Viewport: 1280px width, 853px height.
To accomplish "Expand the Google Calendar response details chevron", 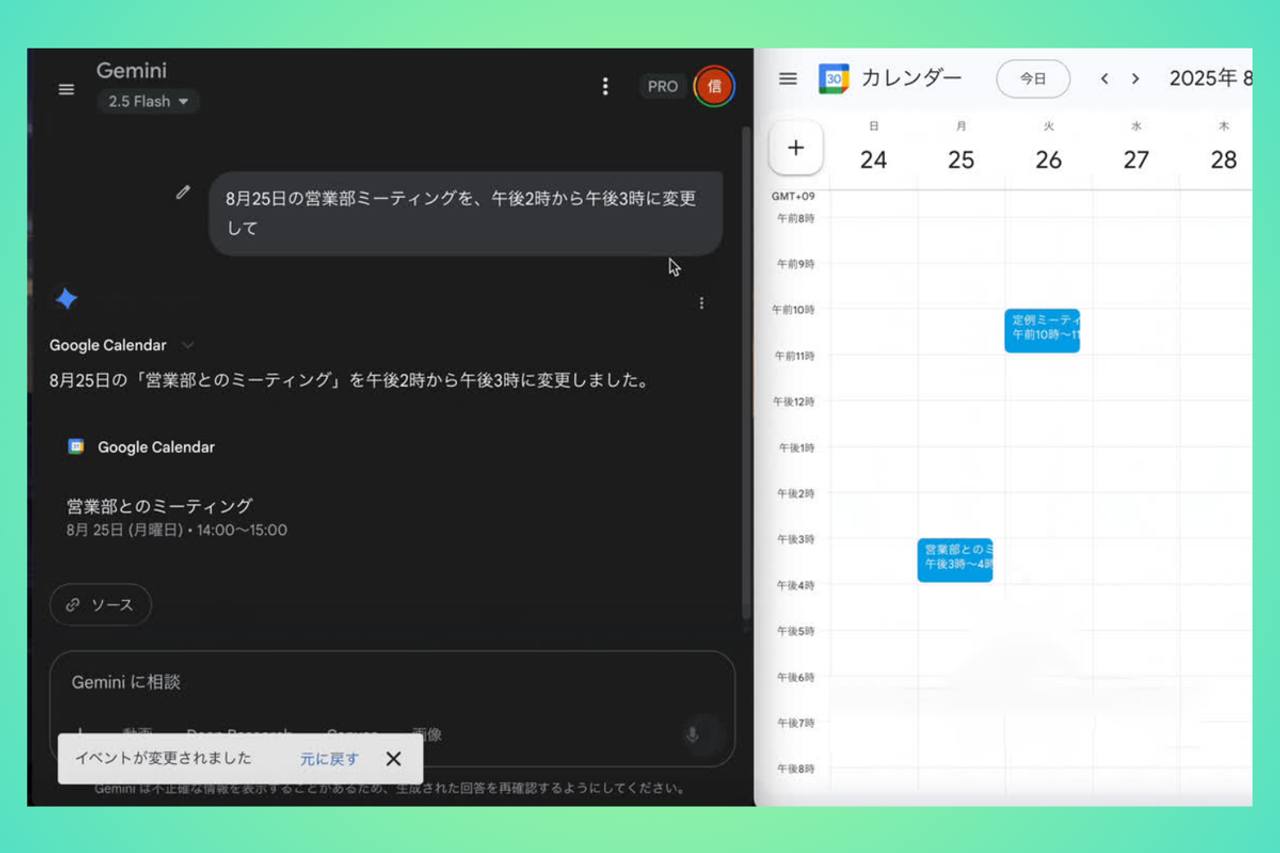I will (188, 345).
